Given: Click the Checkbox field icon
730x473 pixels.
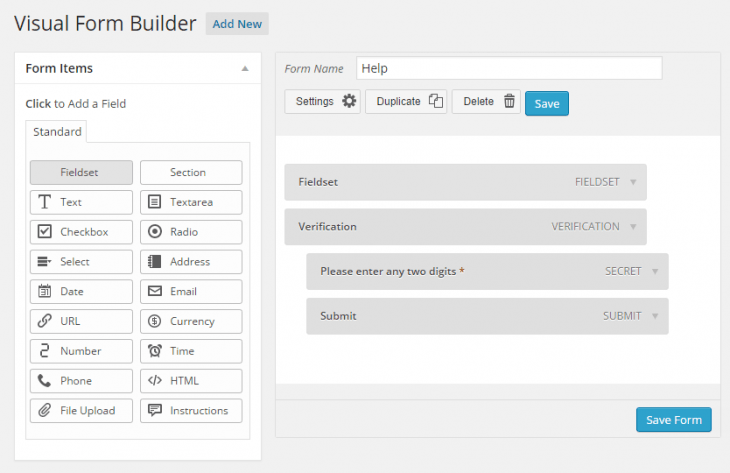Looking at the screenshot, I should 44,231.
